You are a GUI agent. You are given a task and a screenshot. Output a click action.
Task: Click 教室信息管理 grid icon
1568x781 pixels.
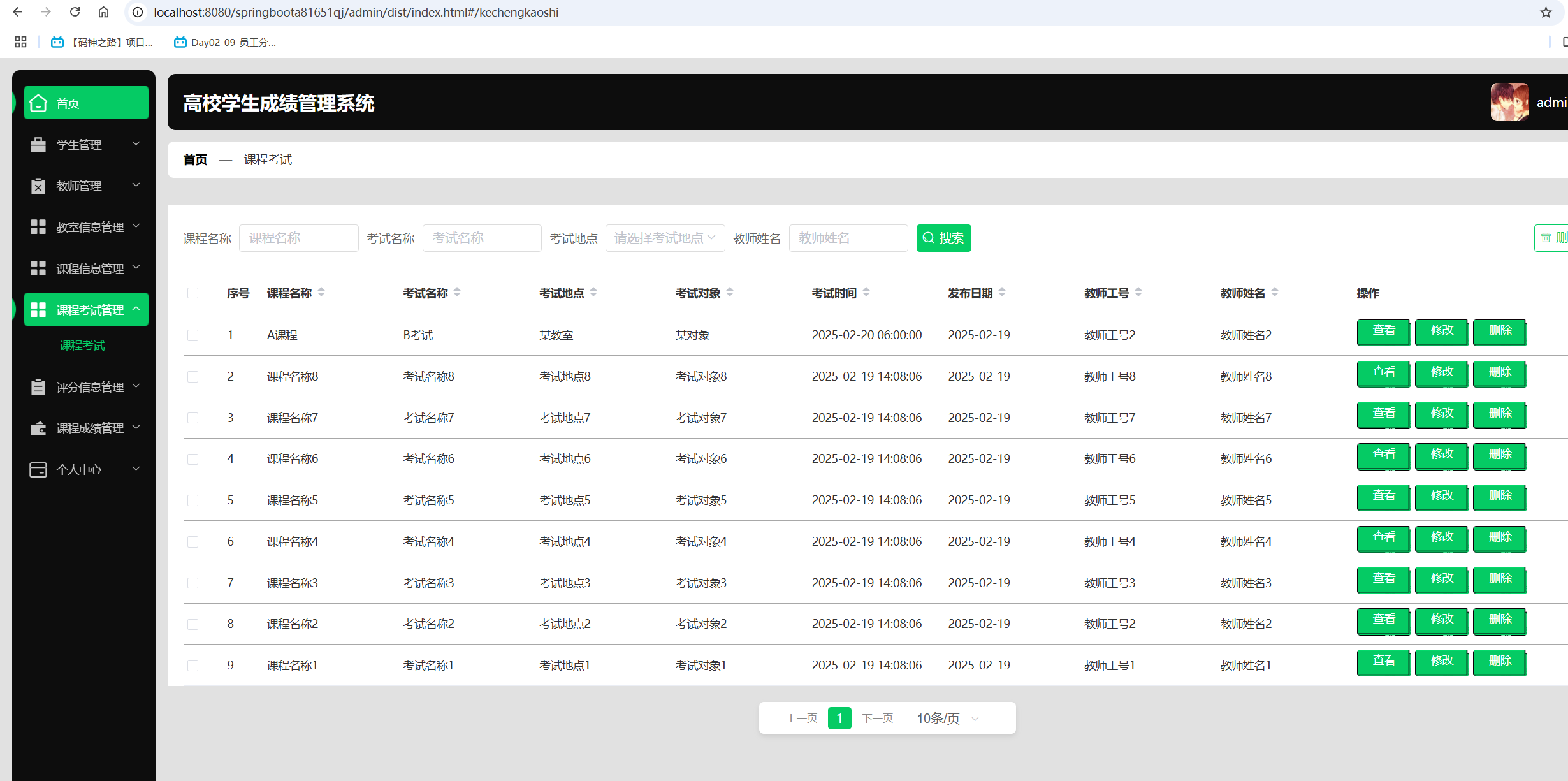tap(38, 227)
